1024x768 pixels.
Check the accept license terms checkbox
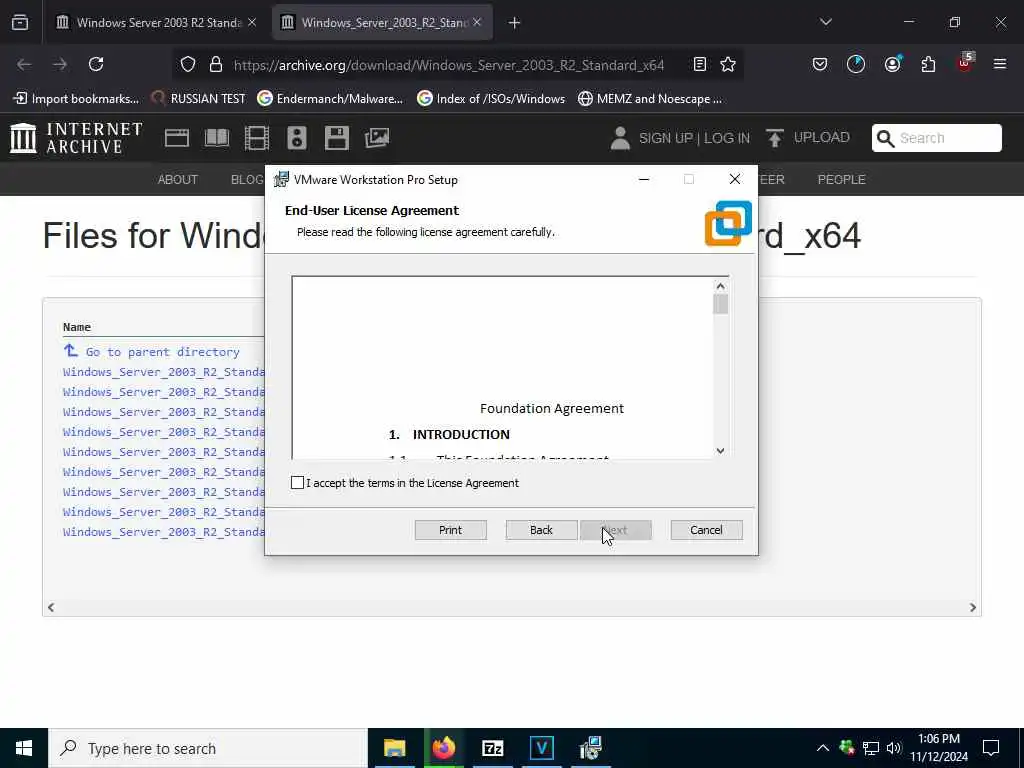[297, 483]
